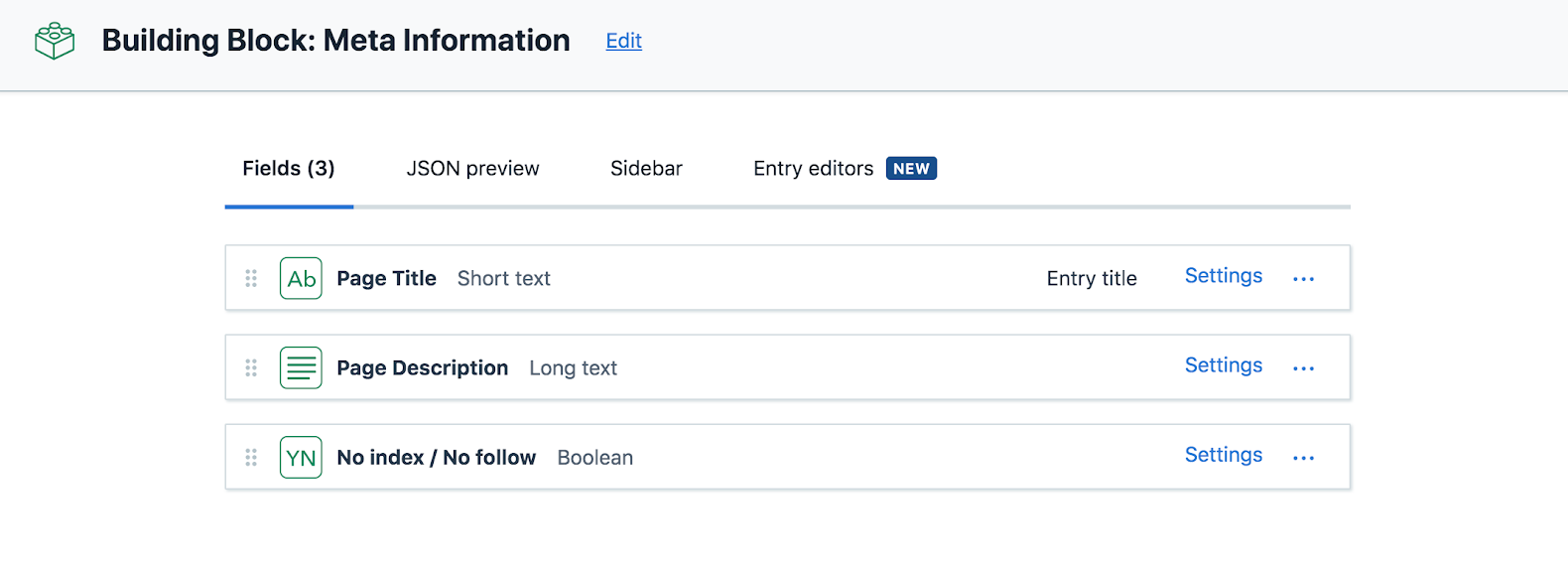Click the Short text field type icon
Screen dimensions: 1568x575
coord(301,279)
